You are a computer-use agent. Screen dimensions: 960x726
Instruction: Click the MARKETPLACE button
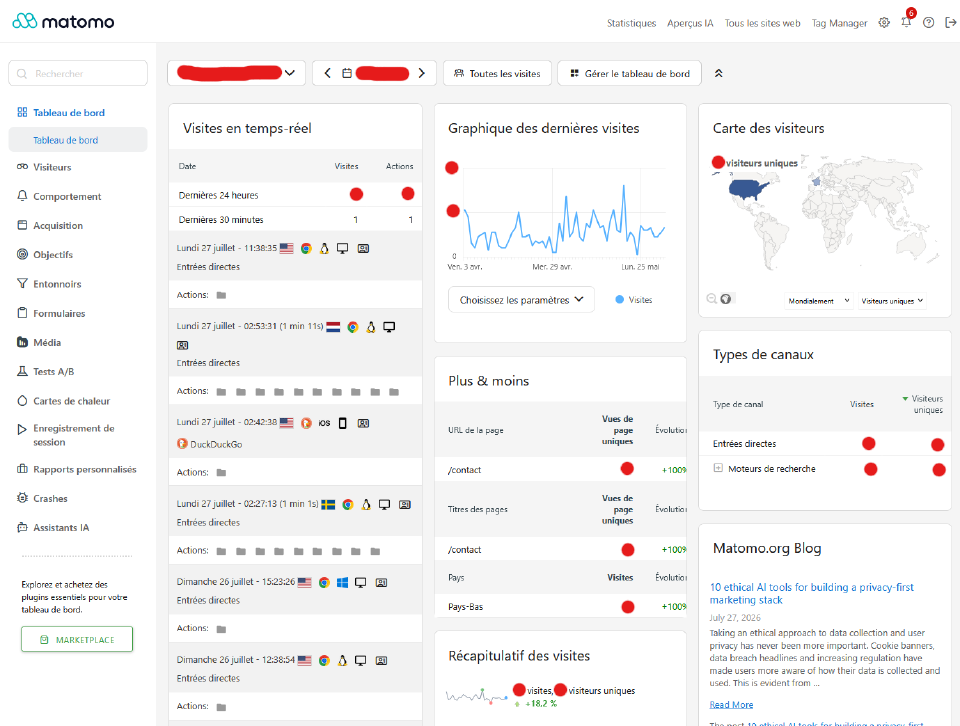77,639
